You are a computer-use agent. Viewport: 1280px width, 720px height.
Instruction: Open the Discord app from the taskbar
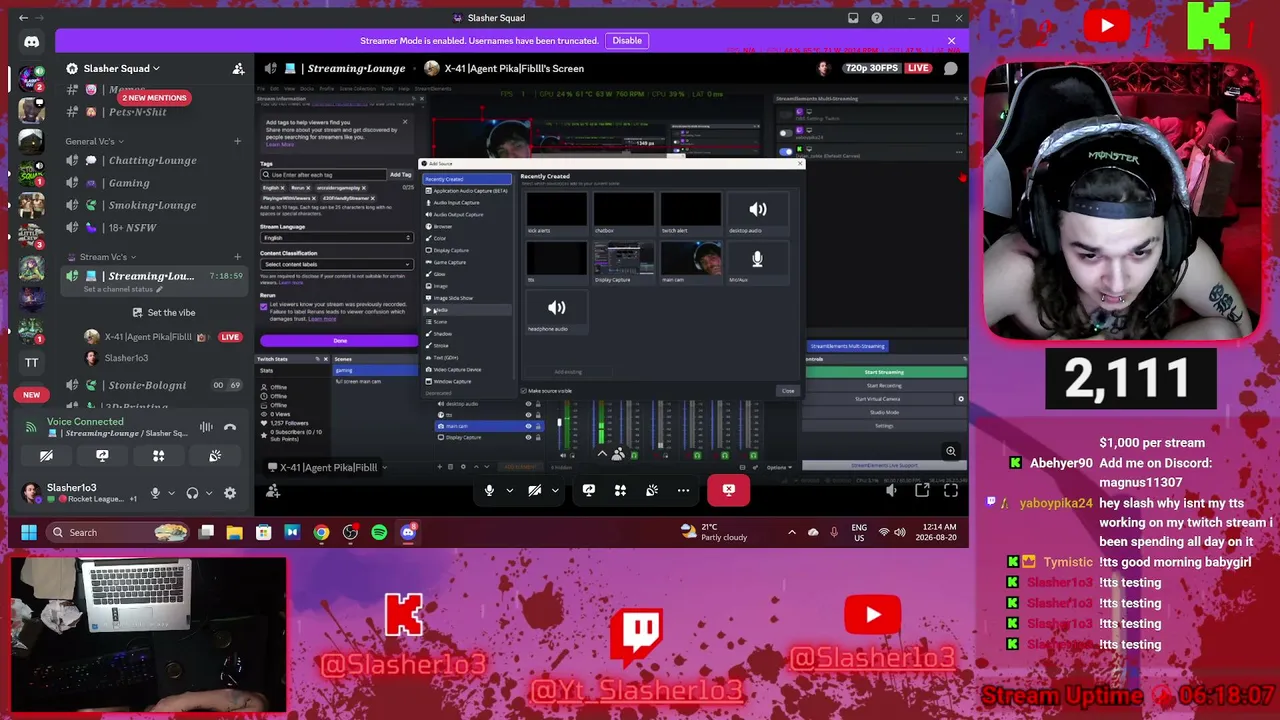point(408,532)
